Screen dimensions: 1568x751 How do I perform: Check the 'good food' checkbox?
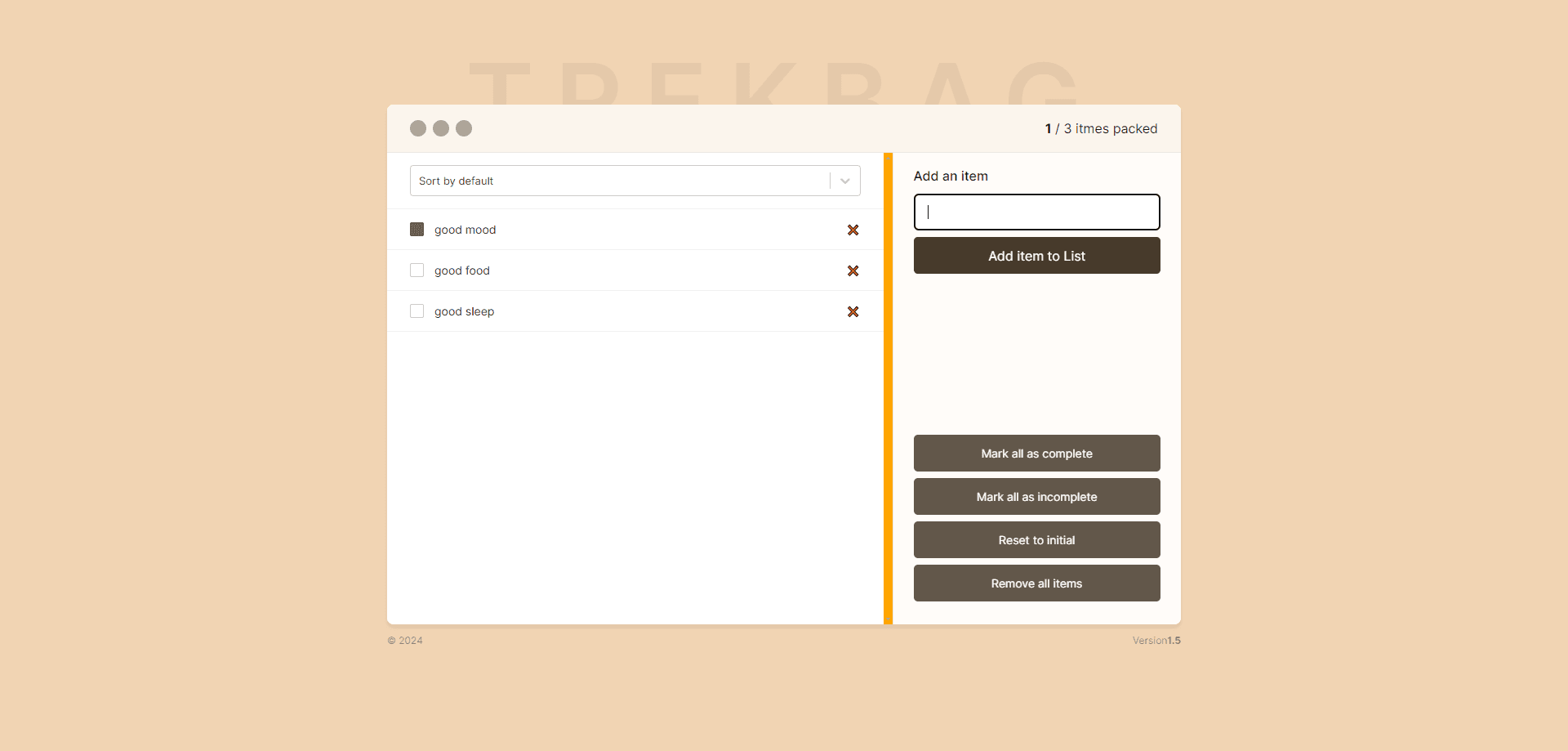pos(417,270)
